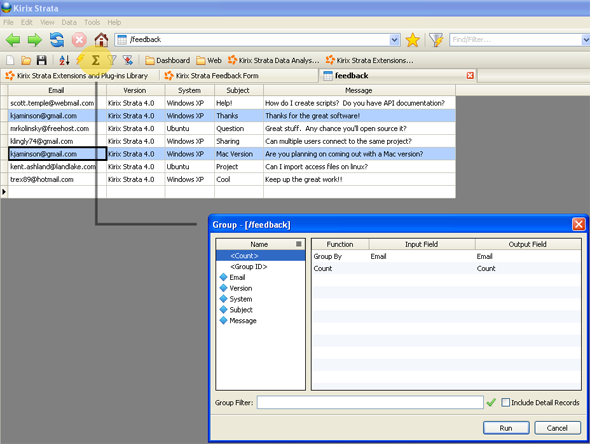The height and width of the screenshot is (444, 590).
Task: Click the green Back arrow
Action: click(13, 40)
